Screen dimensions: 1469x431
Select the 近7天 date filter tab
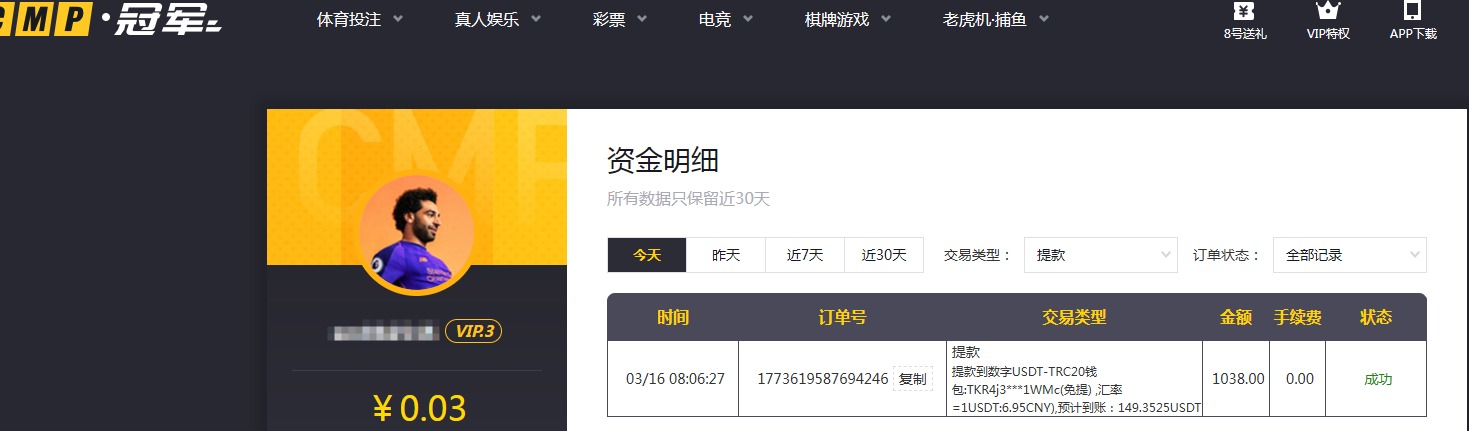coord(805,255)
